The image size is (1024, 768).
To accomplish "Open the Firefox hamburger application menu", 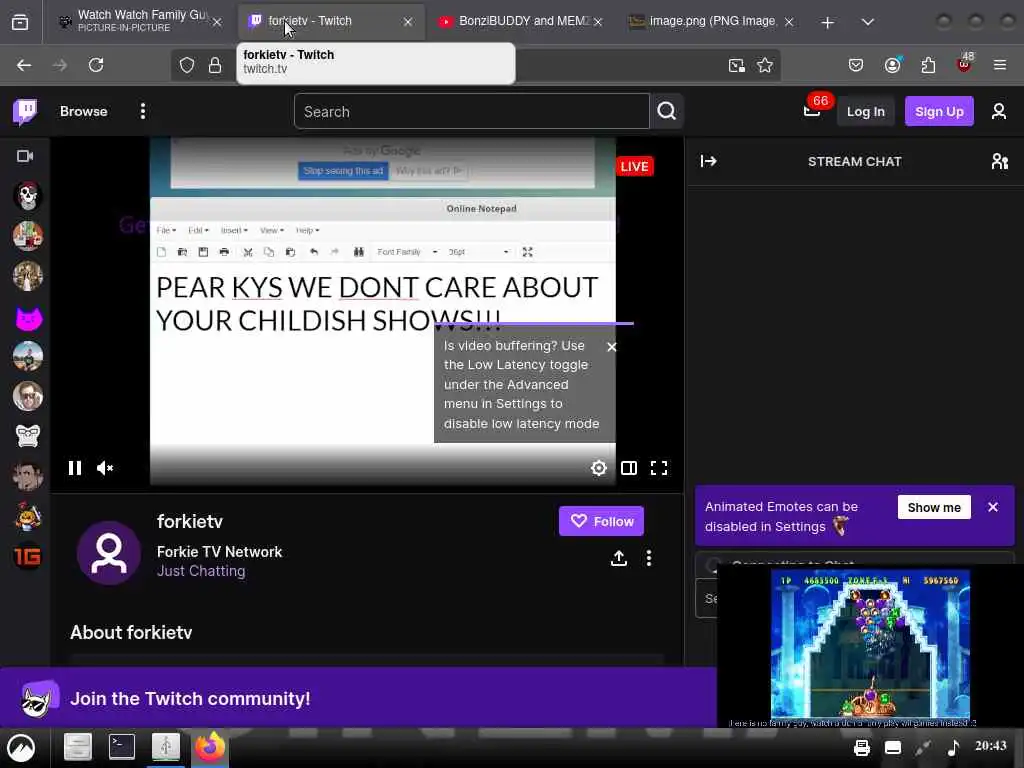I will (1000, 65).
